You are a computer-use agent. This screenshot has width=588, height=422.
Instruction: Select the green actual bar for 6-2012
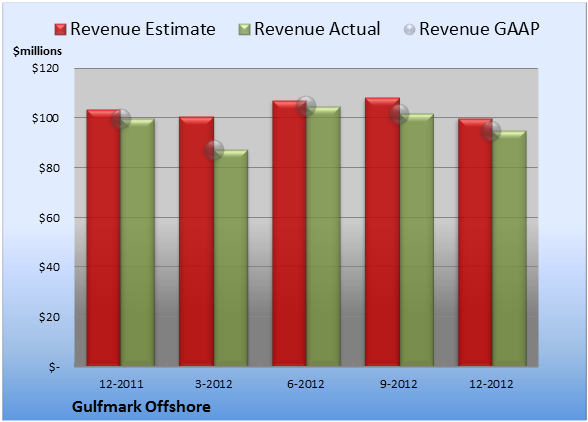(x=324, y=236)
